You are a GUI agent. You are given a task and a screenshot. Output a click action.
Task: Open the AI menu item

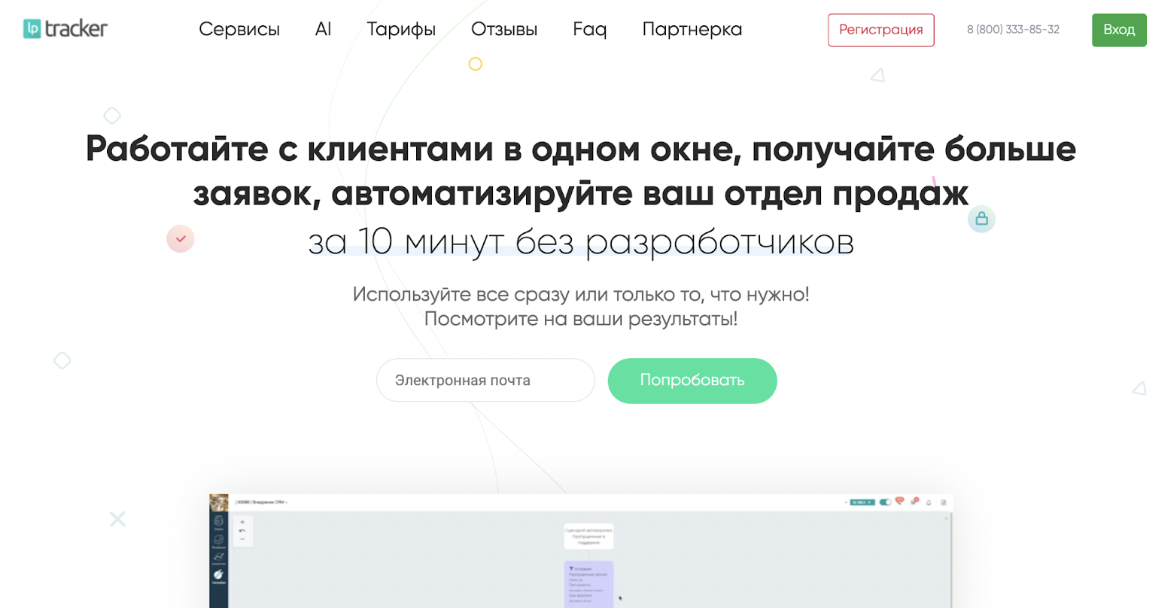[323, 29]
